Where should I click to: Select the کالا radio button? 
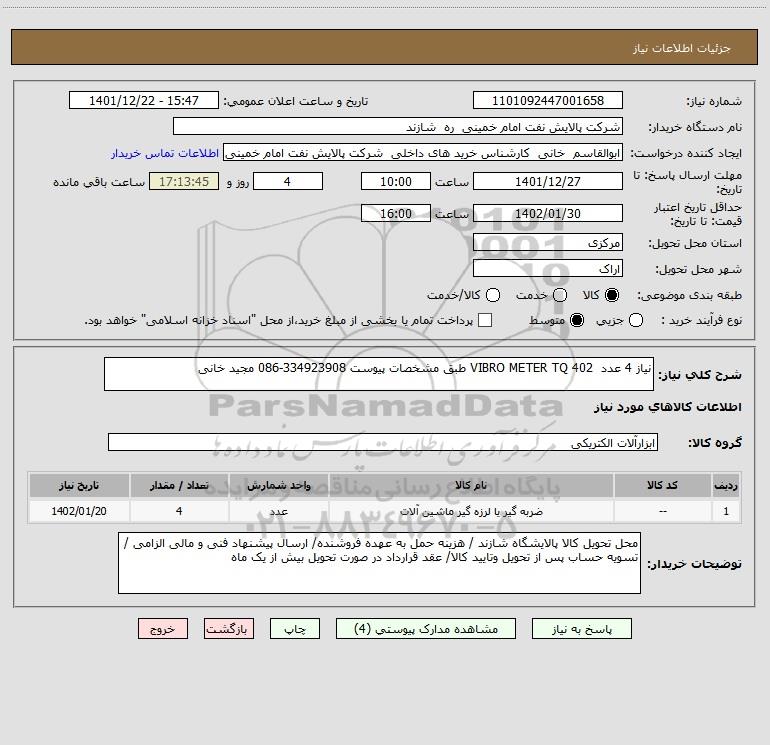click(x=612, y=295)
